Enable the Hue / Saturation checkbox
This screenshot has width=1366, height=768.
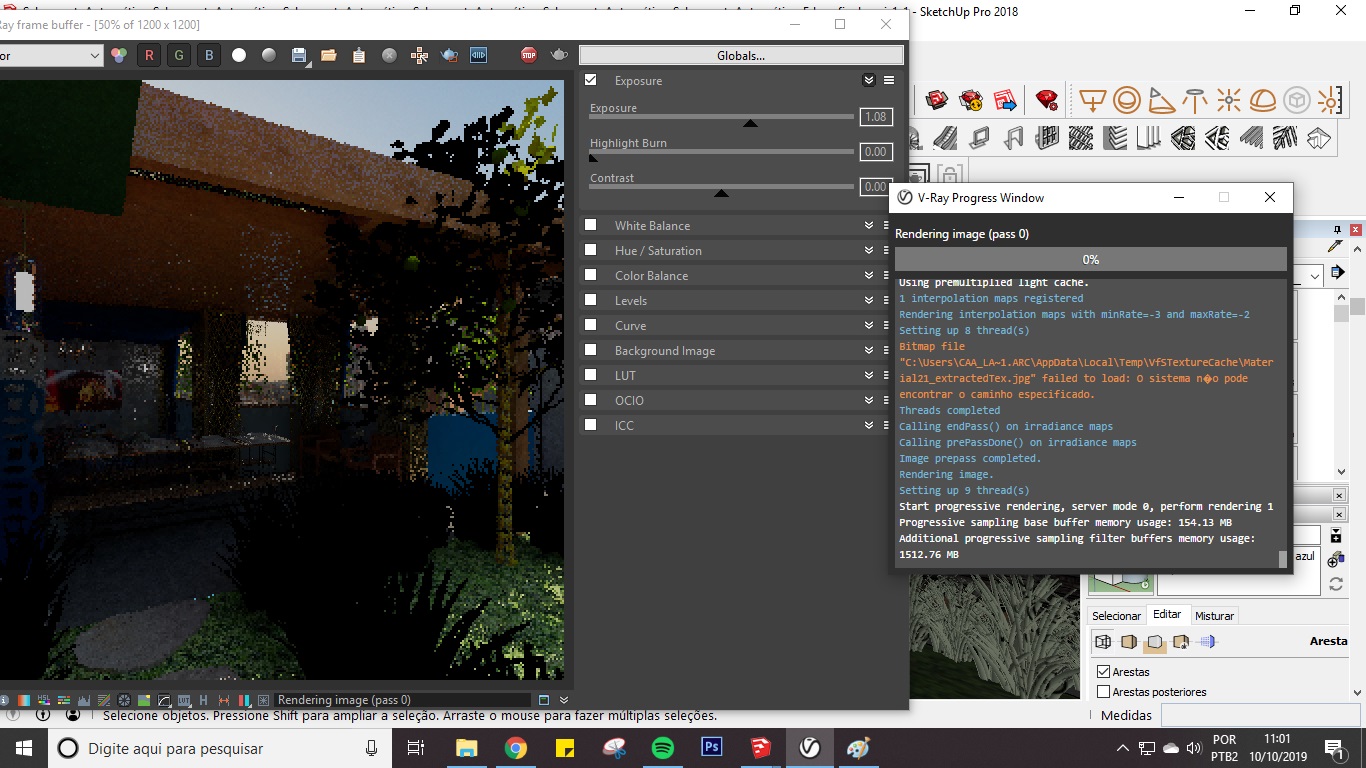coord(591,250)
